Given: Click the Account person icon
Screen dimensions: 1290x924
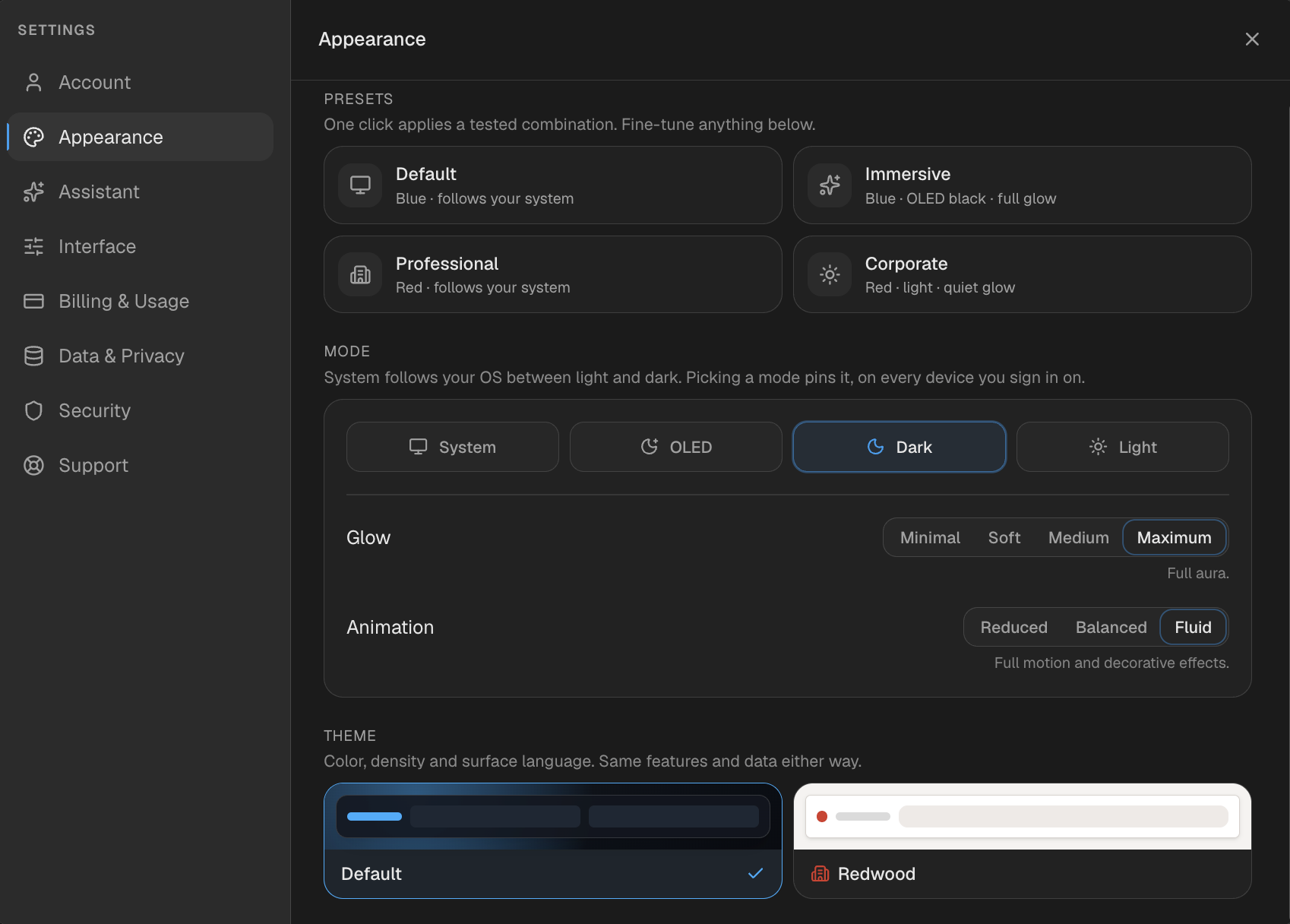Looking at the screenshot, I should (33, 82).
